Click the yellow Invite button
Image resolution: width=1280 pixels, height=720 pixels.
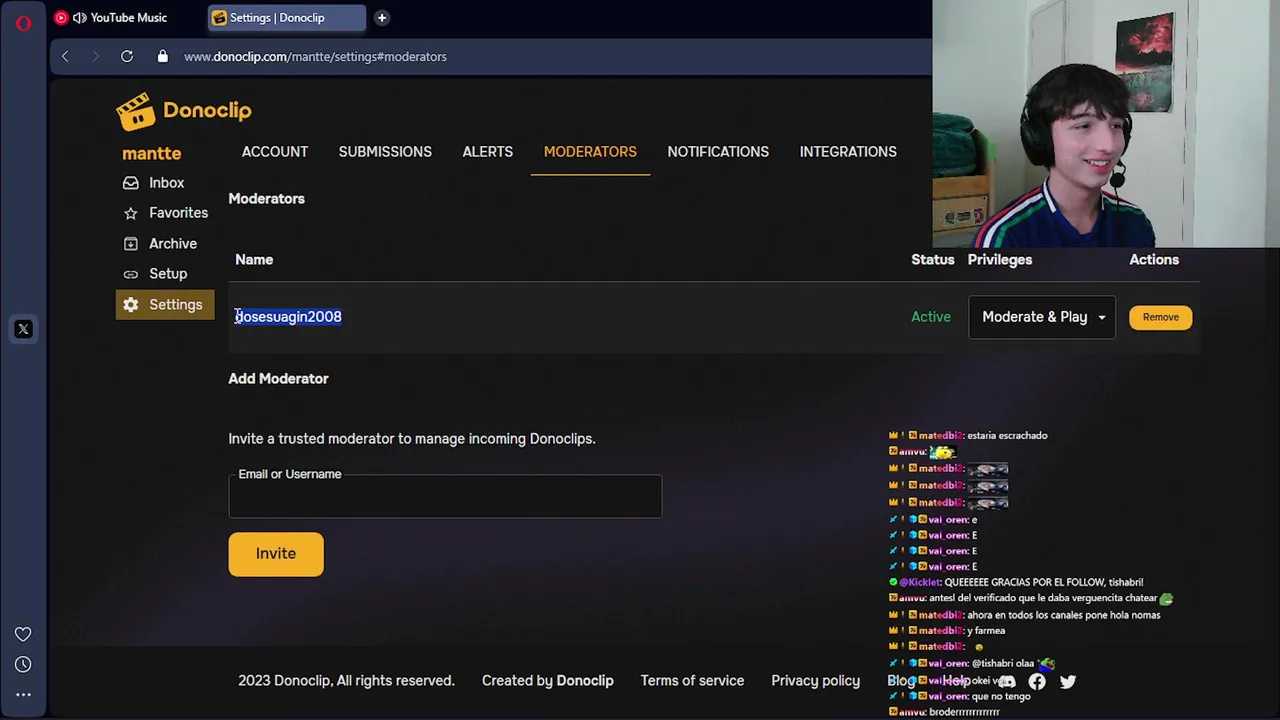pyautogui.click(x=276, y=554)
